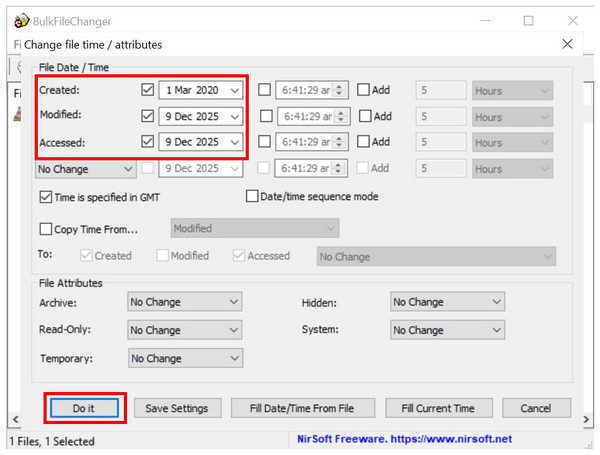The width and height of the screenshot is (600, 455).
Task: Toggle the Modified date checkbox
Action: pos(147,116)
